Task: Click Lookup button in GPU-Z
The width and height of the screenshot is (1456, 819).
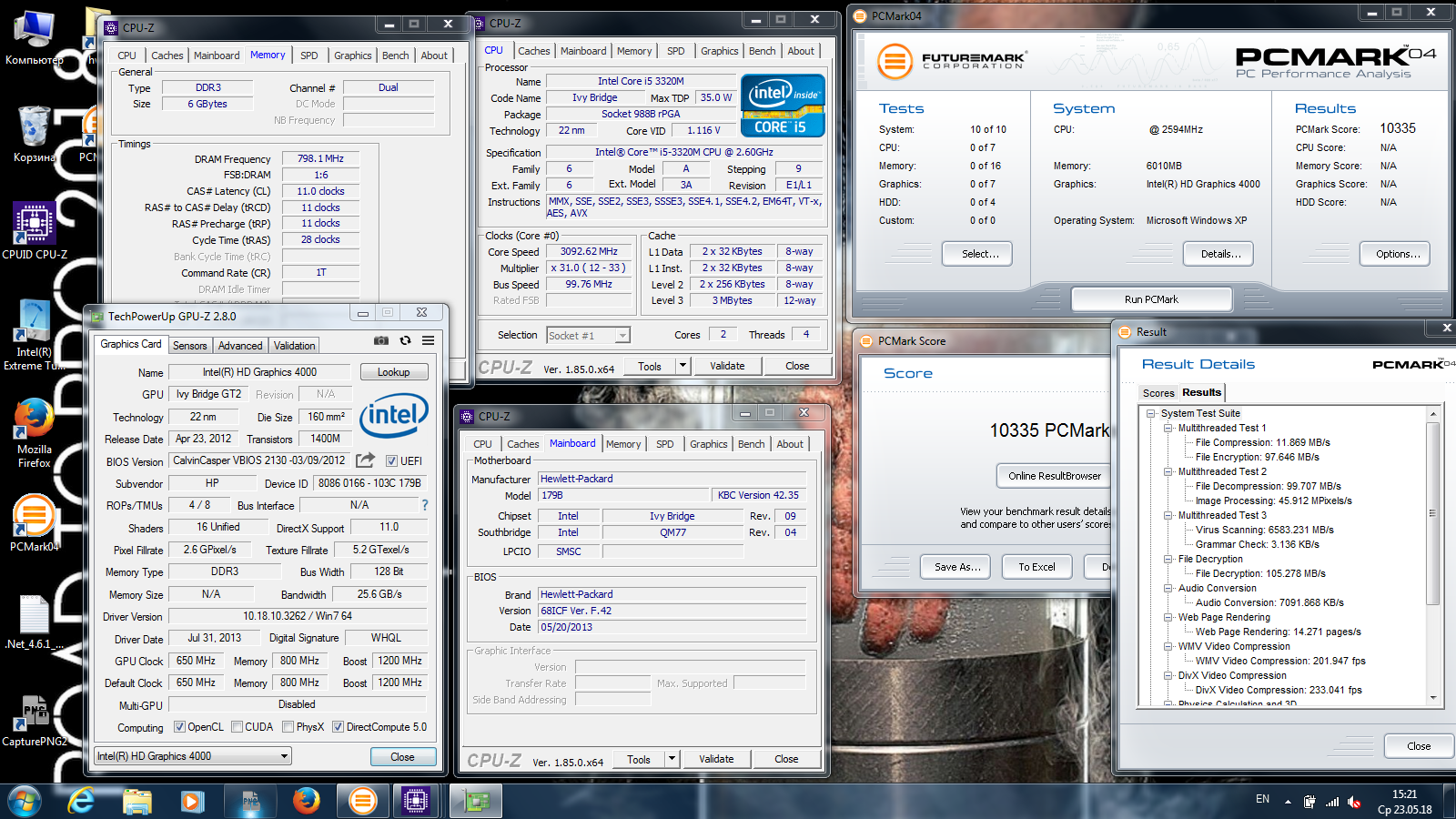Action: point(393,372)
